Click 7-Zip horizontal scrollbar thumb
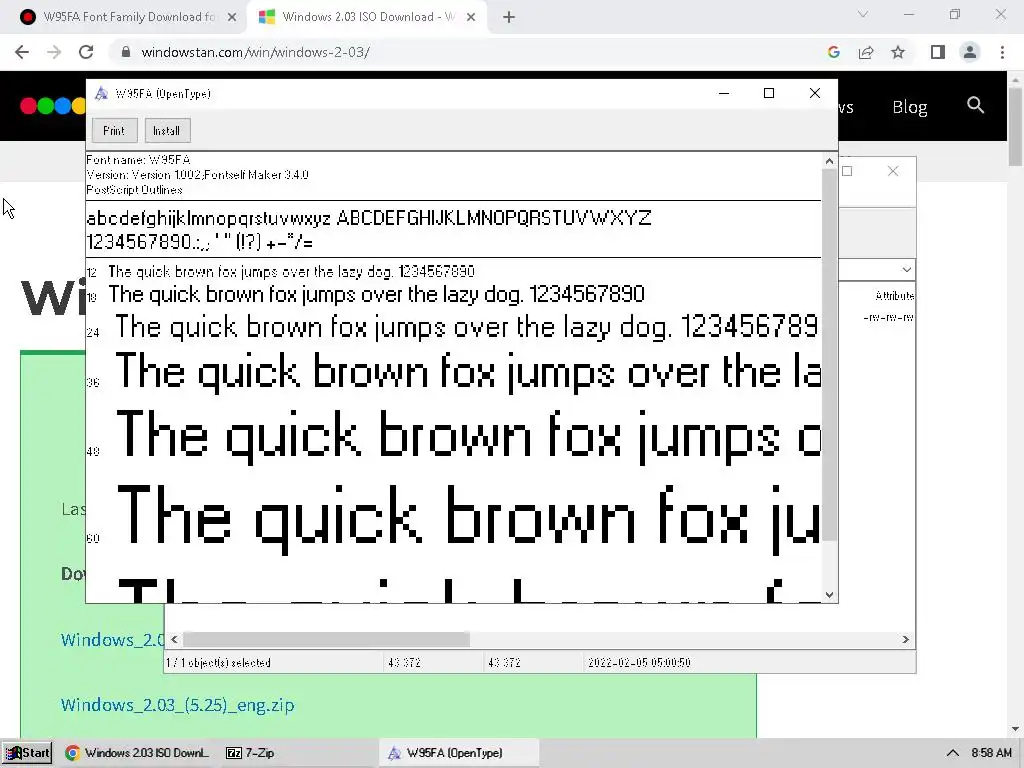 (x=326, y=639)
